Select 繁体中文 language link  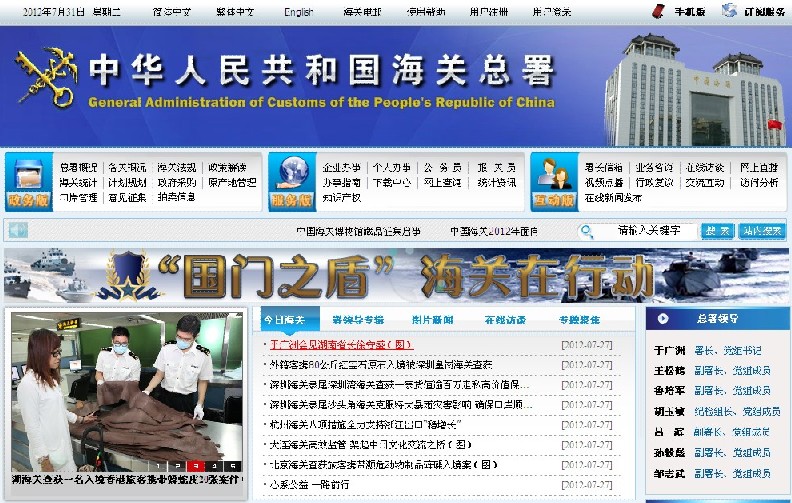(235, 12)
